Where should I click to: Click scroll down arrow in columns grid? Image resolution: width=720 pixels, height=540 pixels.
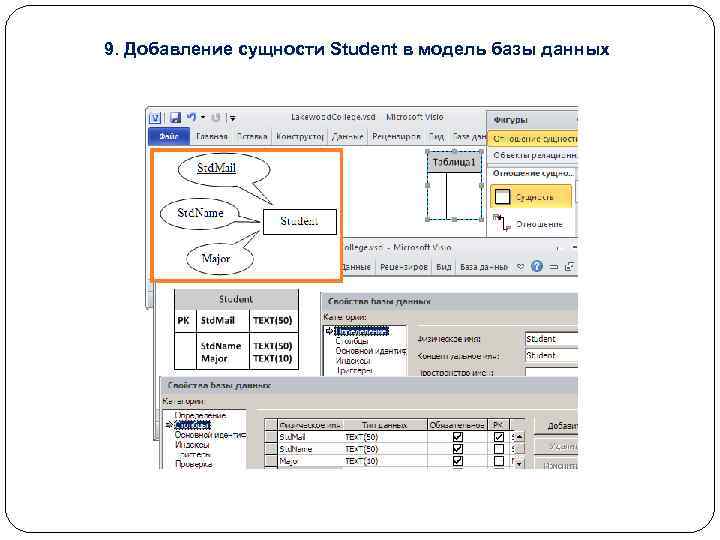coord(519,464)
